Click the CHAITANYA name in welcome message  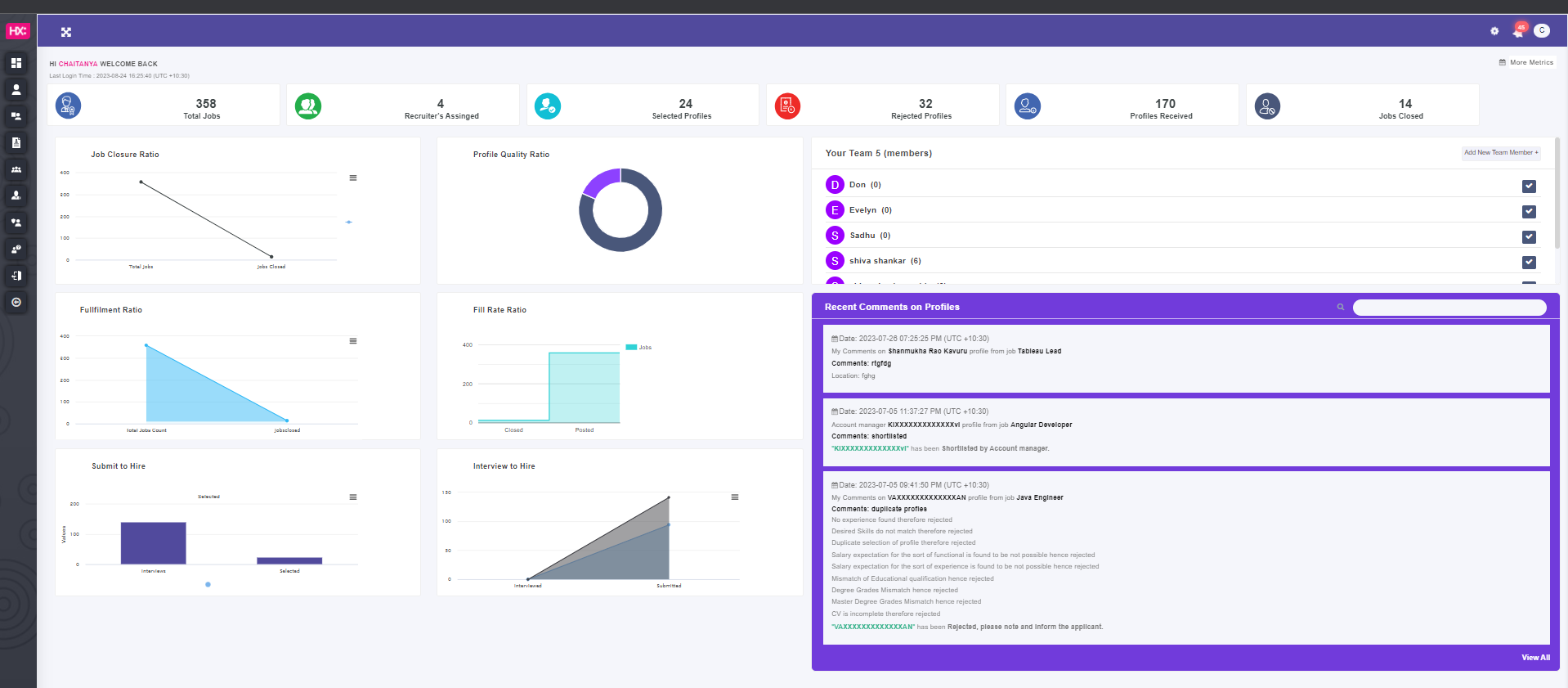78,64
